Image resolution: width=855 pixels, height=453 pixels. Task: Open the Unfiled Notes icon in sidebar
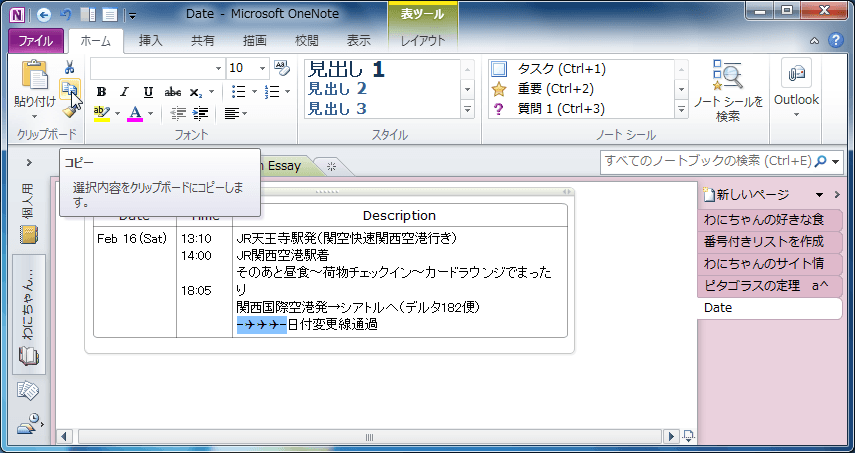click(x=28, y=390)
